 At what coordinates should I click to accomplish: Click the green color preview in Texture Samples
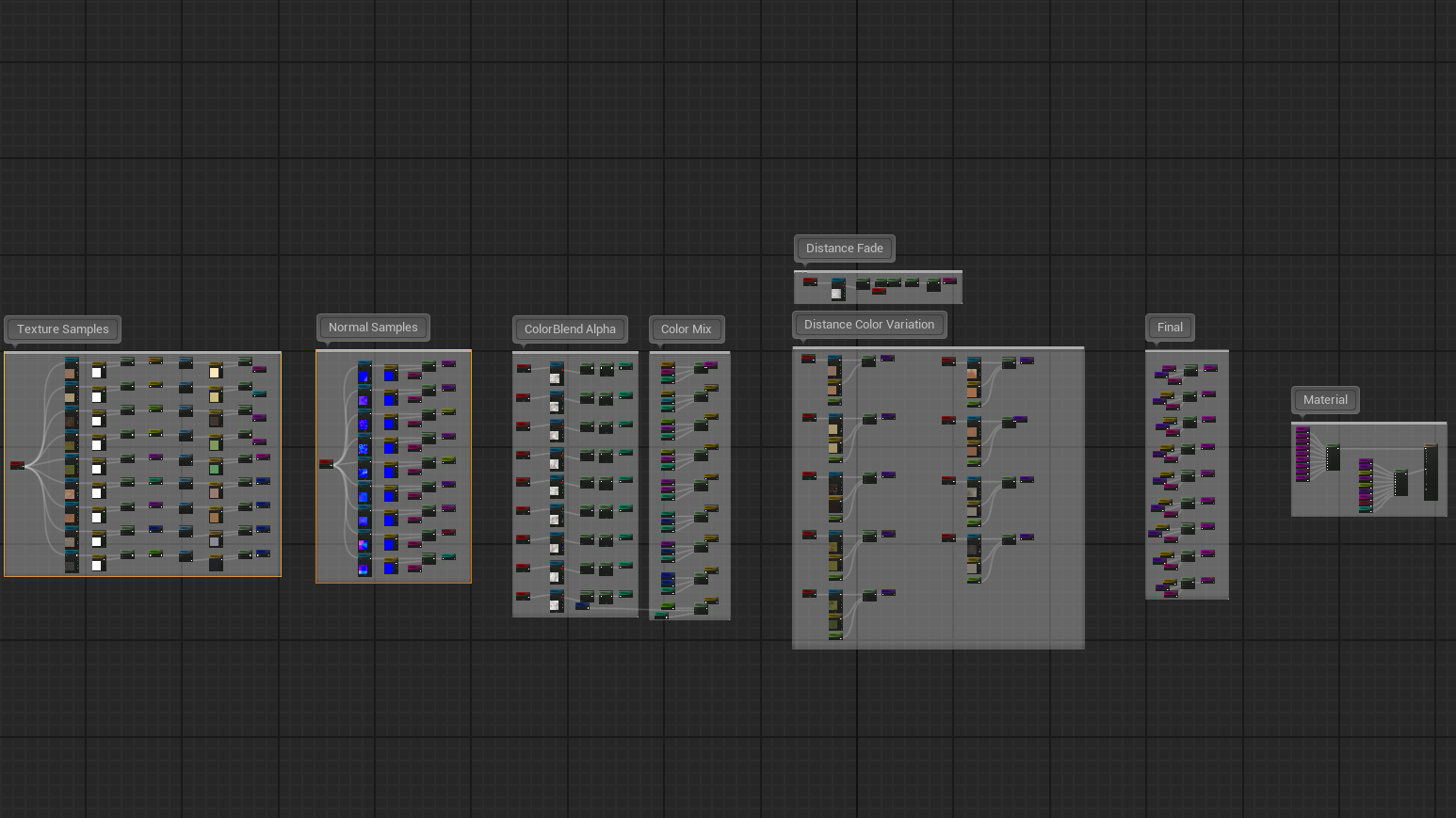[216, 469]
